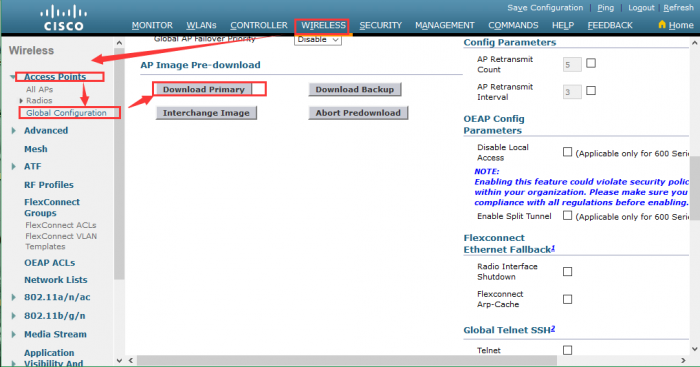Open OEAP ACLs in sidebar
Viewport: 700px width, 367px height.
pyautogui.click(x=50, y=263)
